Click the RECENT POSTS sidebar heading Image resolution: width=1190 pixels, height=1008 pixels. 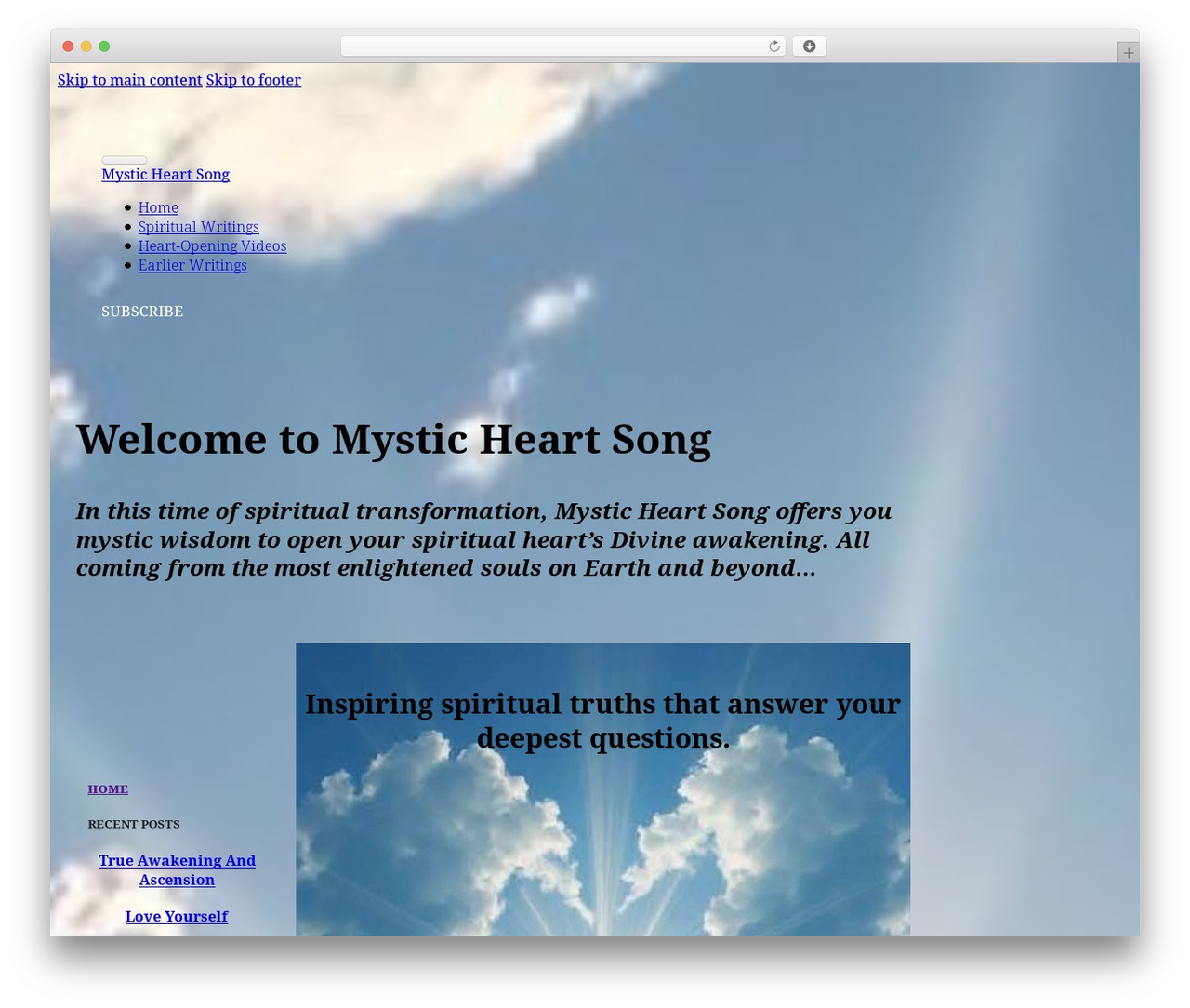[x=134, y=824]
